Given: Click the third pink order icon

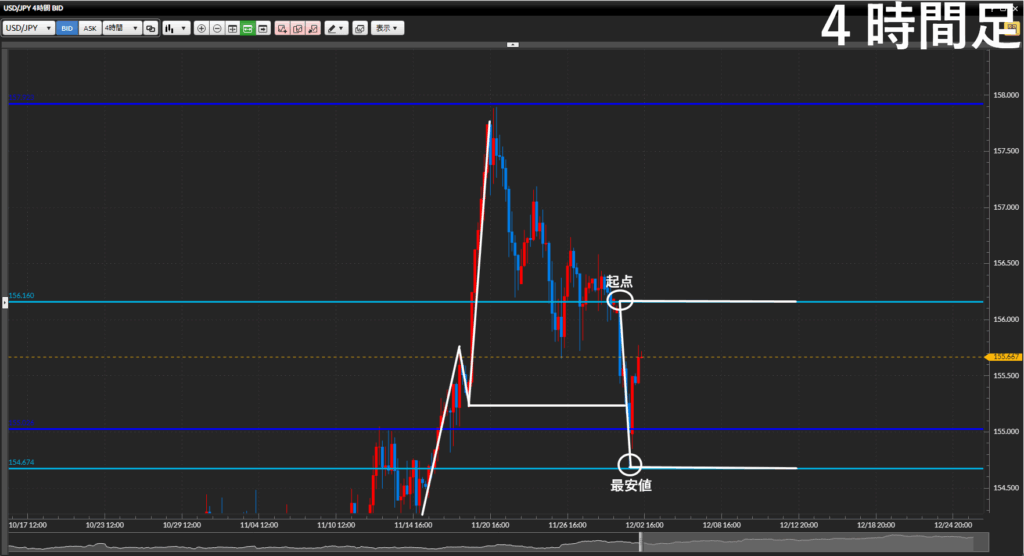Looking at the screenshot, I should click(312, 28).
